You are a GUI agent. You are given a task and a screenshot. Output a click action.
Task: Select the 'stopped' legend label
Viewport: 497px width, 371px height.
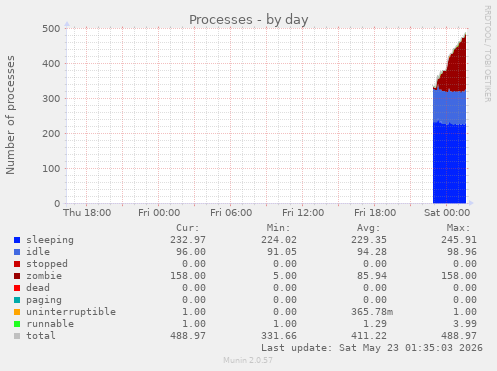[x=47, y=264]
